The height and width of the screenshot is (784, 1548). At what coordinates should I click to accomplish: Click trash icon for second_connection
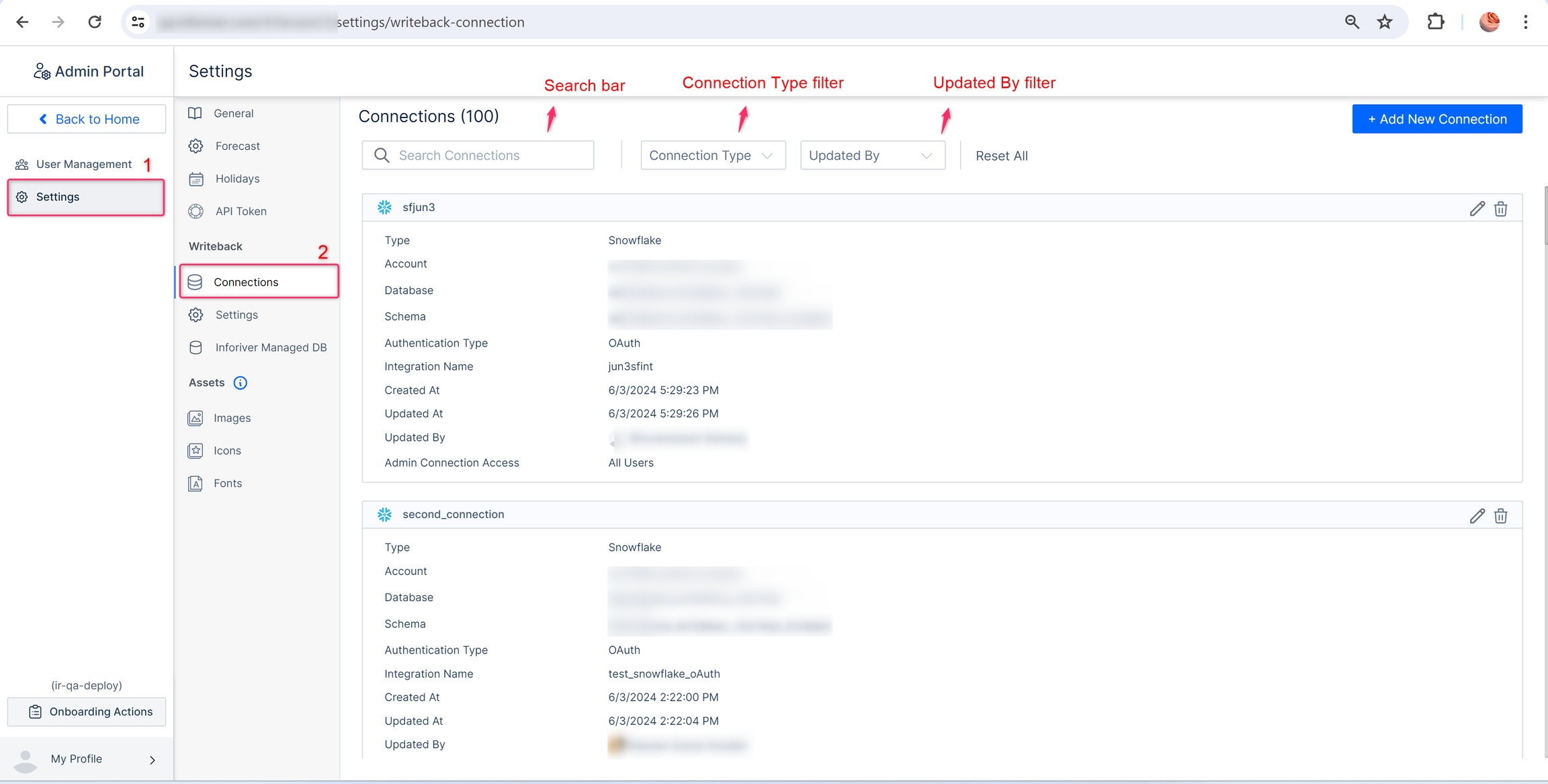[x=1500, y=516]
